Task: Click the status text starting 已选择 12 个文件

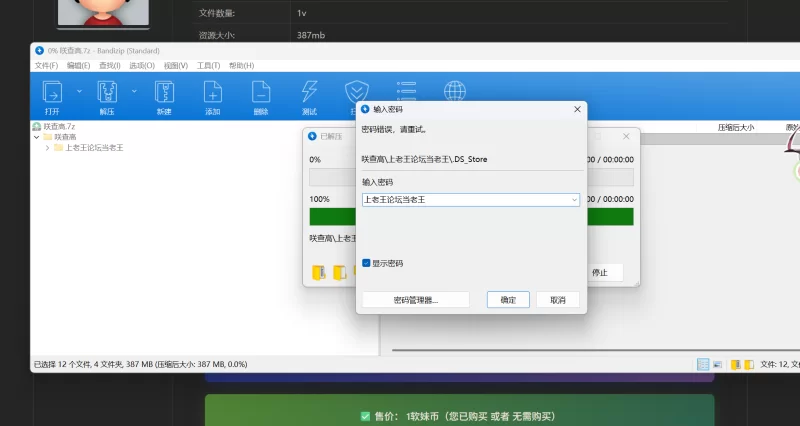Action: click(140, 364)
